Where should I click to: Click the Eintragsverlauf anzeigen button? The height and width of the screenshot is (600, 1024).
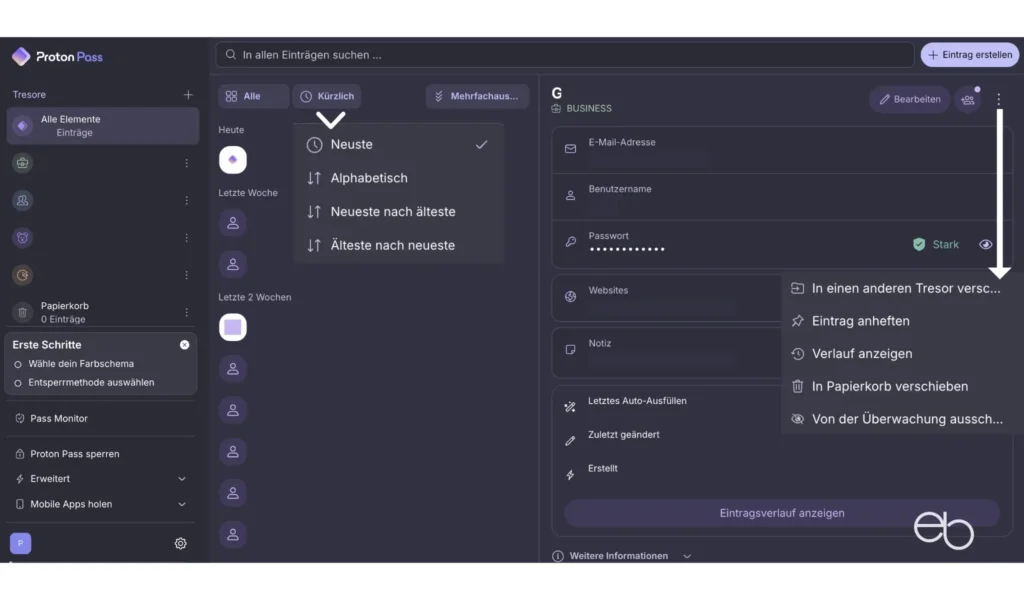click(781, 513)
